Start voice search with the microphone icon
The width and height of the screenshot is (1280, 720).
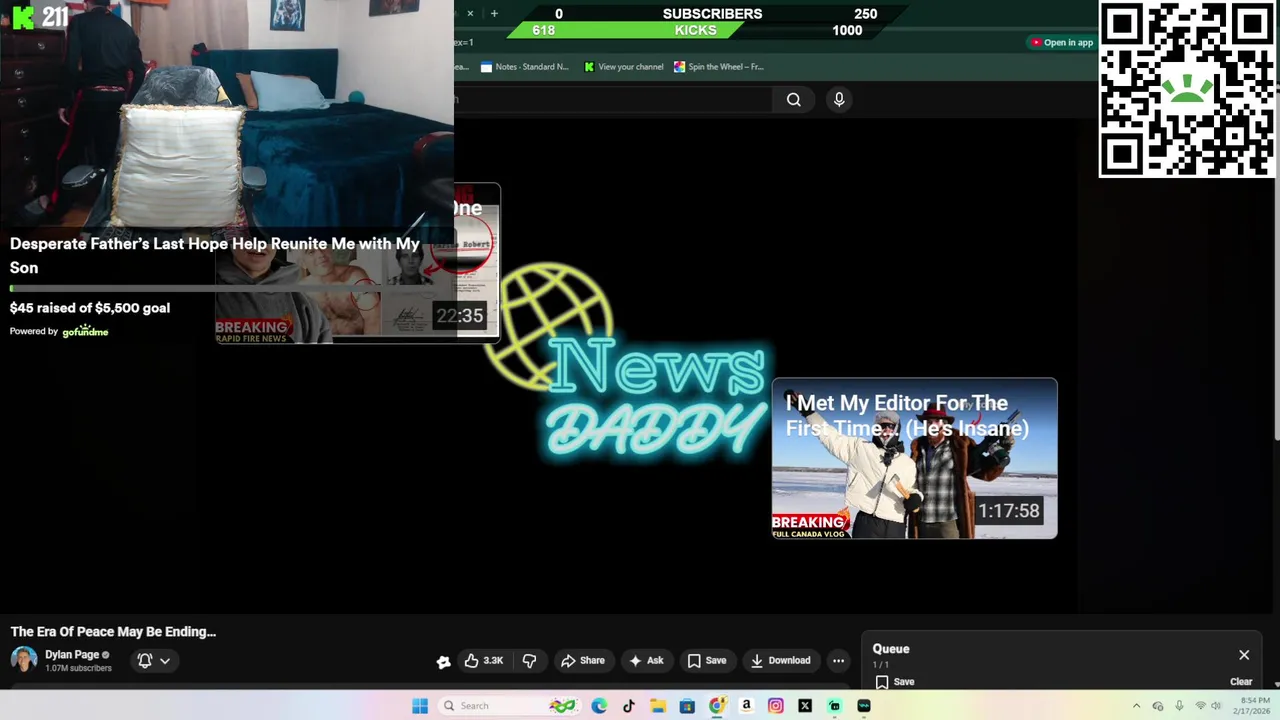839,99
